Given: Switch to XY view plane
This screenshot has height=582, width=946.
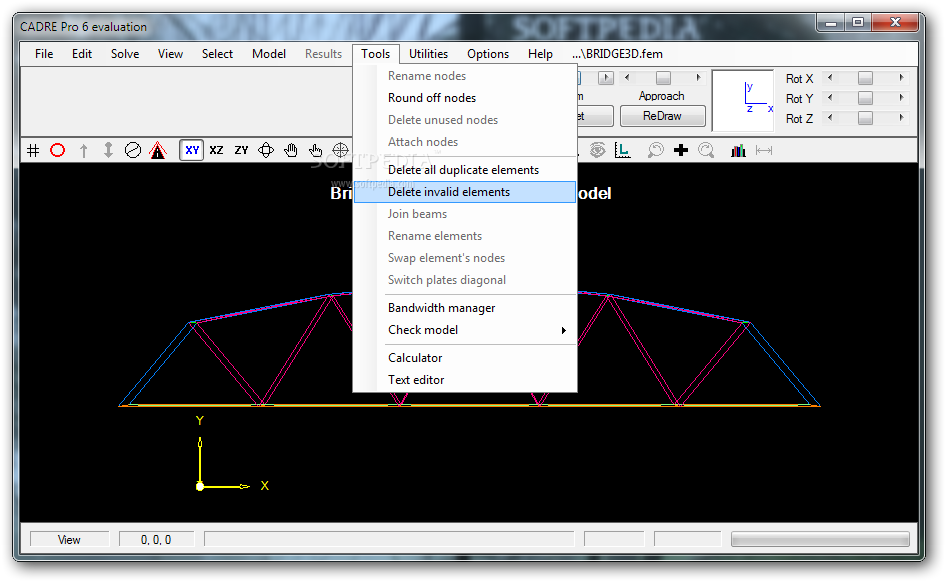Looking at the screenshot, I should (x=192, y=150).
